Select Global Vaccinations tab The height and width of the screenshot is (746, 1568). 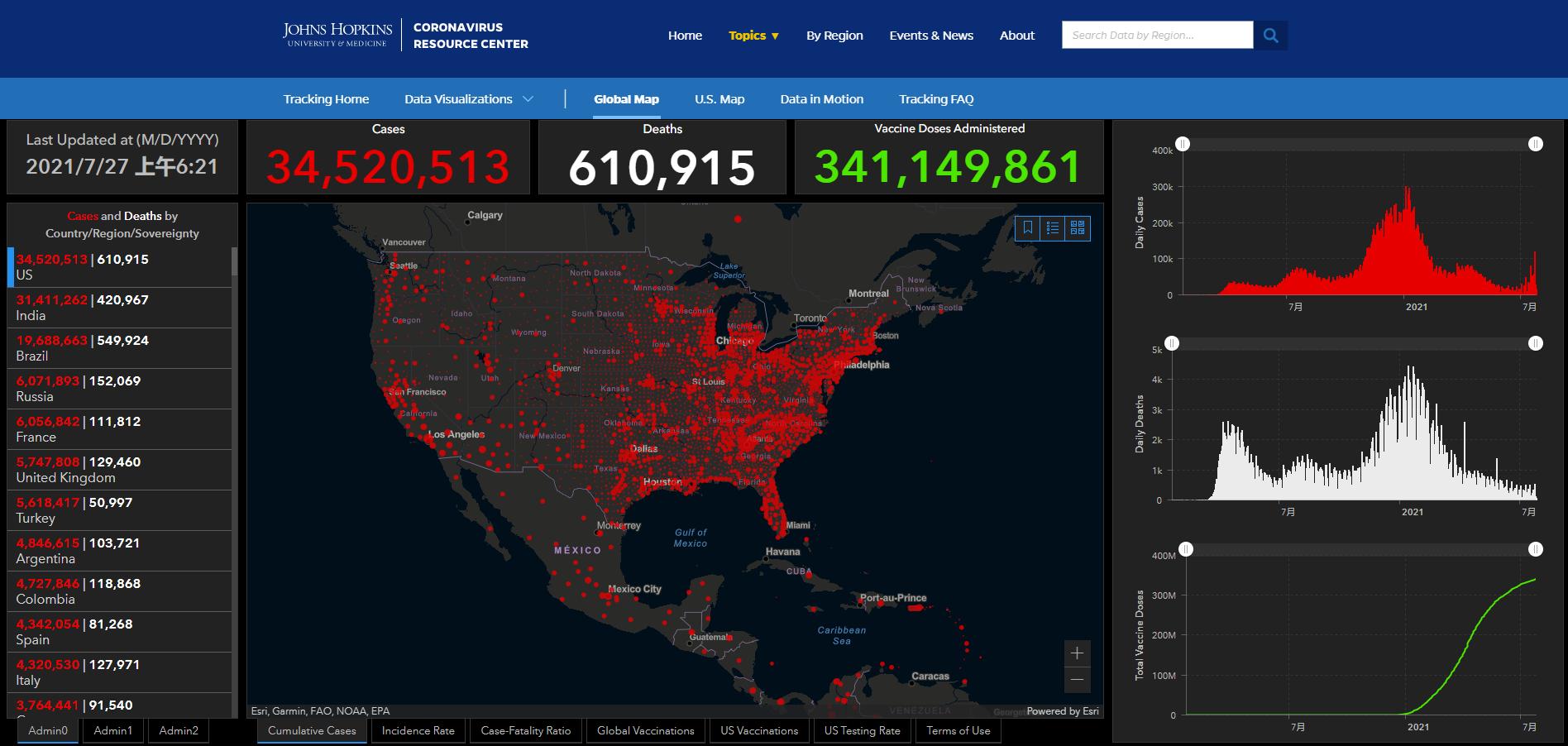click(x=646, y=731)
